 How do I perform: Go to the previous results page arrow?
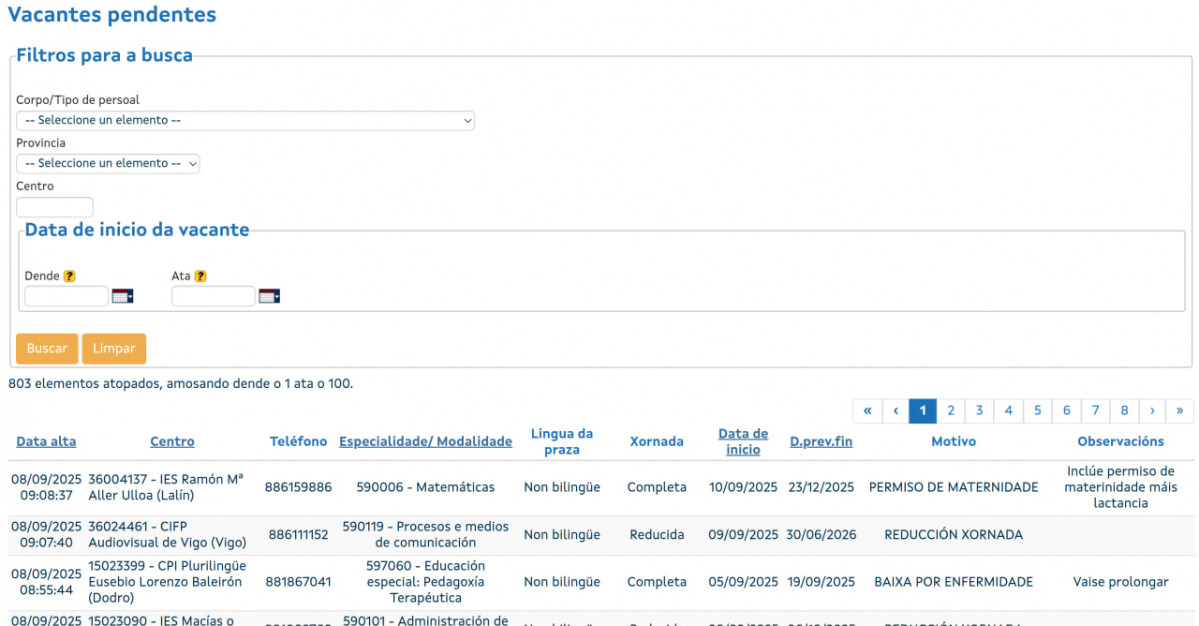point(895,411)
